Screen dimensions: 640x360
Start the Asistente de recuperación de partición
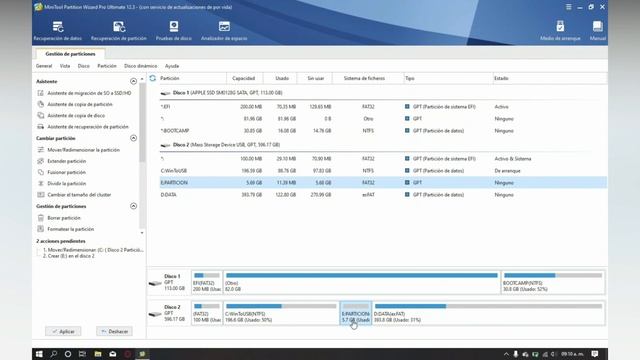click(83, 127)
